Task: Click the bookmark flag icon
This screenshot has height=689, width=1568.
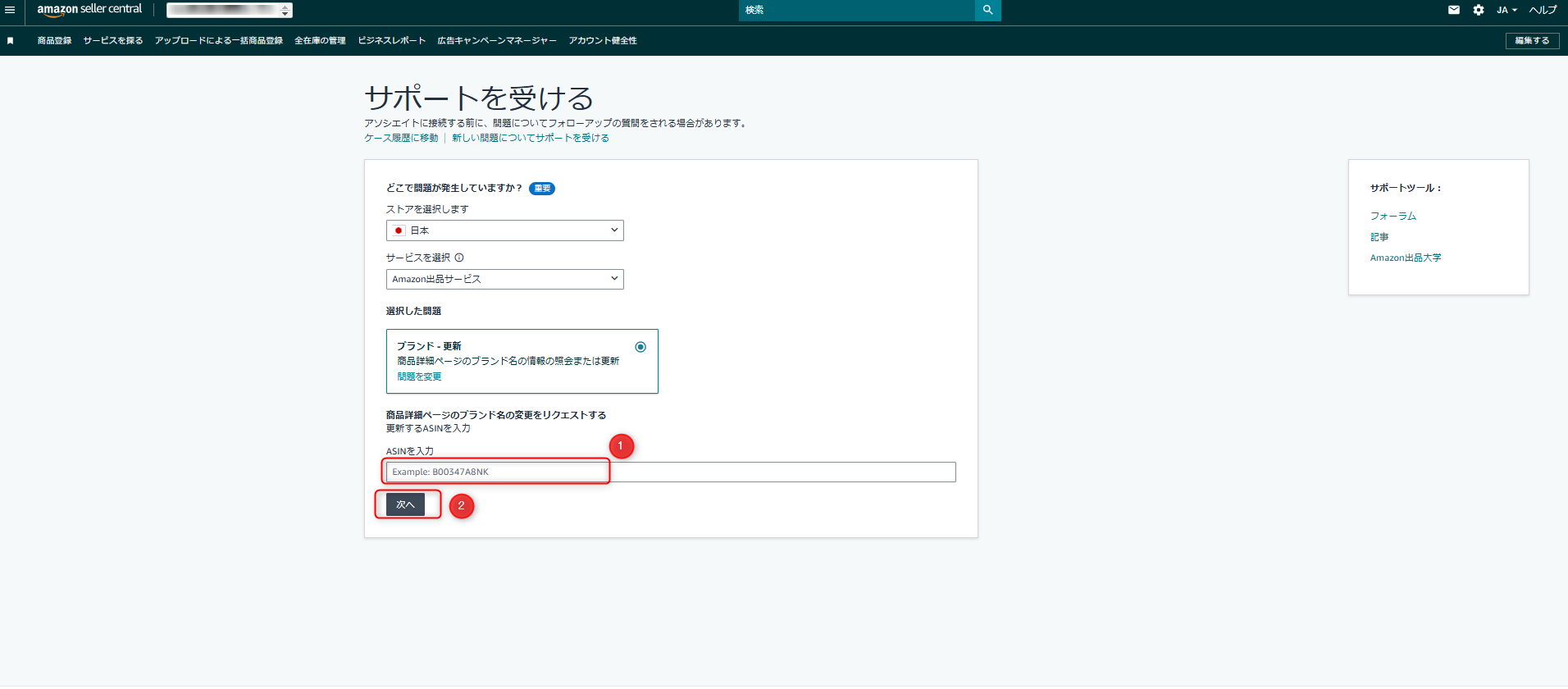Action: click(x=11, y=40)
